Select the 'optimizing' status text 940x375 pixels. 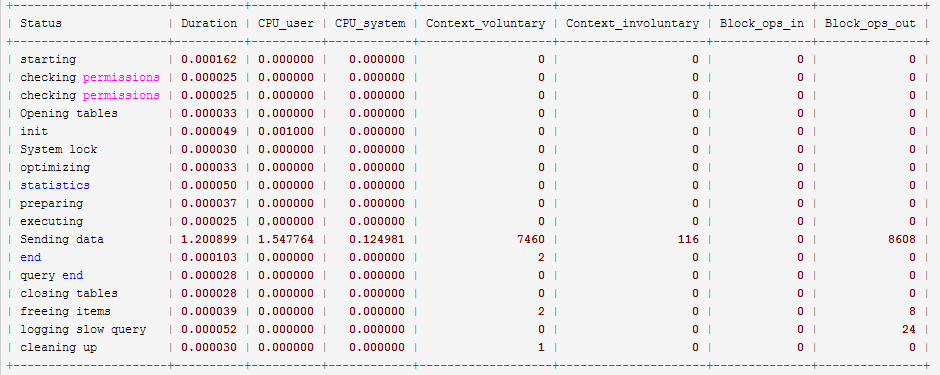point(55,167)
